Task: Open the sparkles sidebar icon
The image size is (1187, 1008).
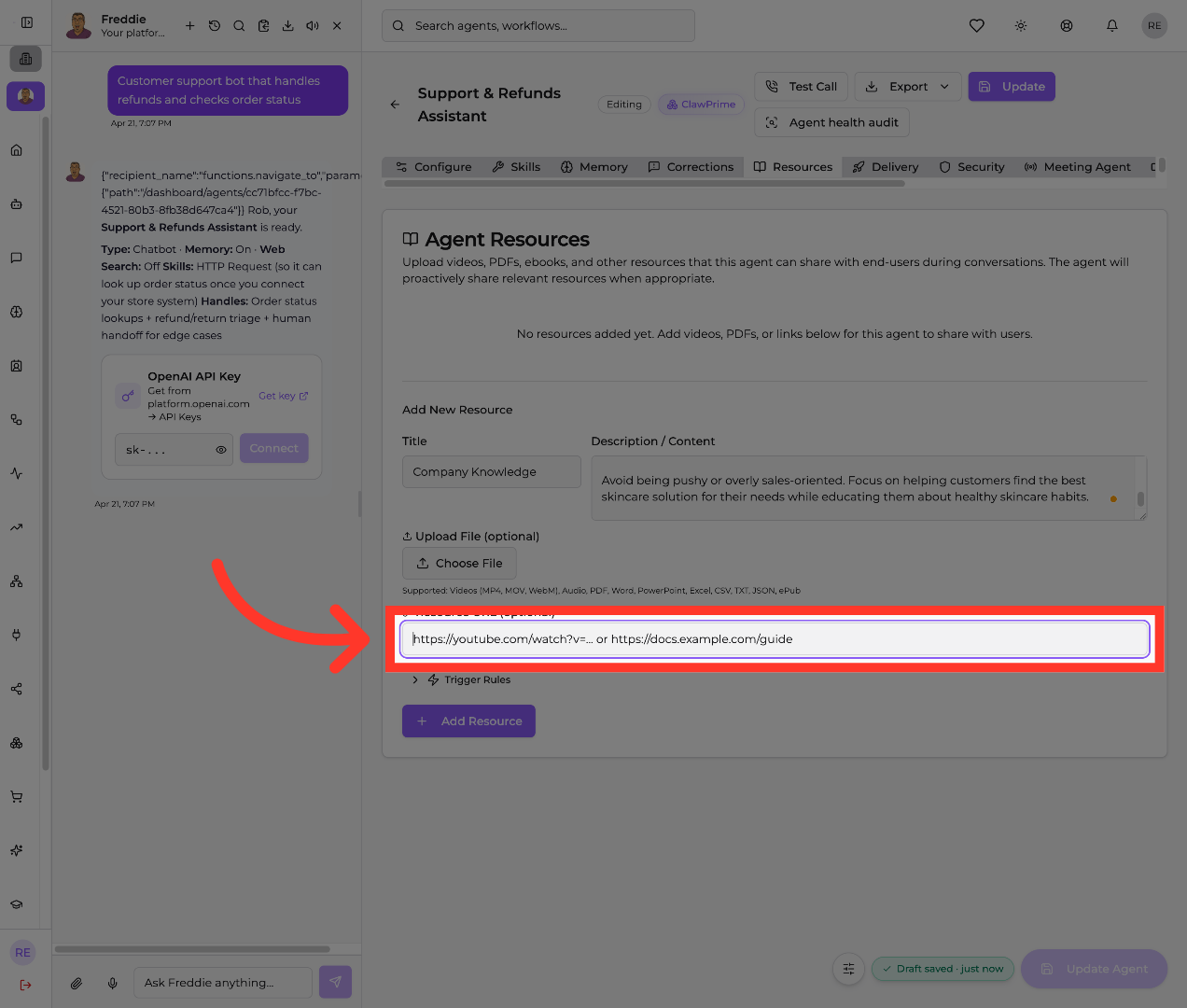Action: (x=17, y=850)
